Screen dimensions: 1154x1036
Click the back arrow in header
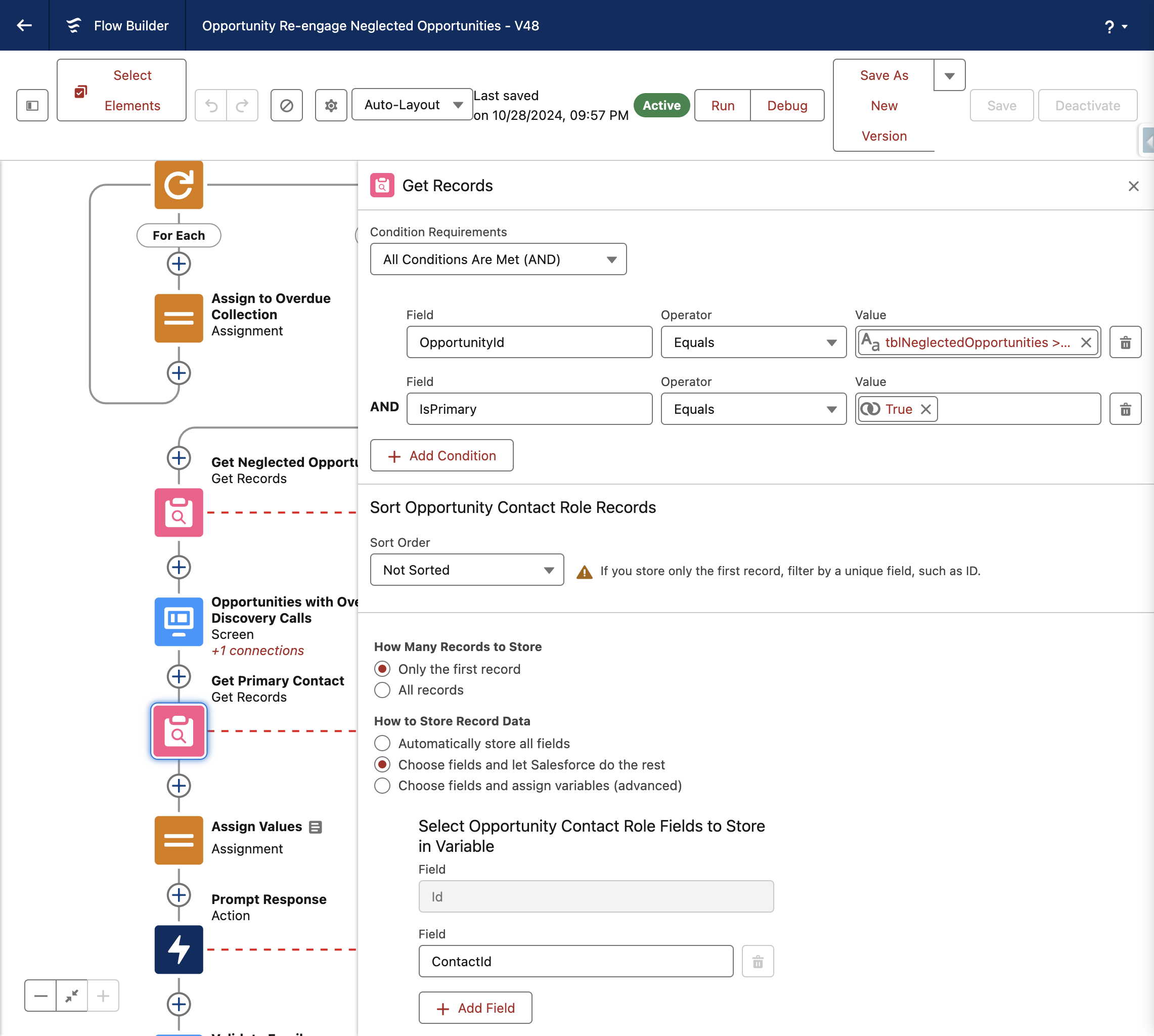point(24,25)
